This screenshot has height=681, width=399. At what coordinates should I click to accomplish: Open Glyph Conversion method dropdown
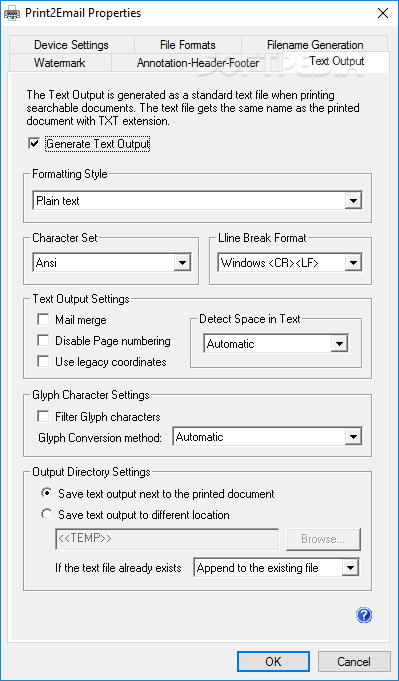267,437
